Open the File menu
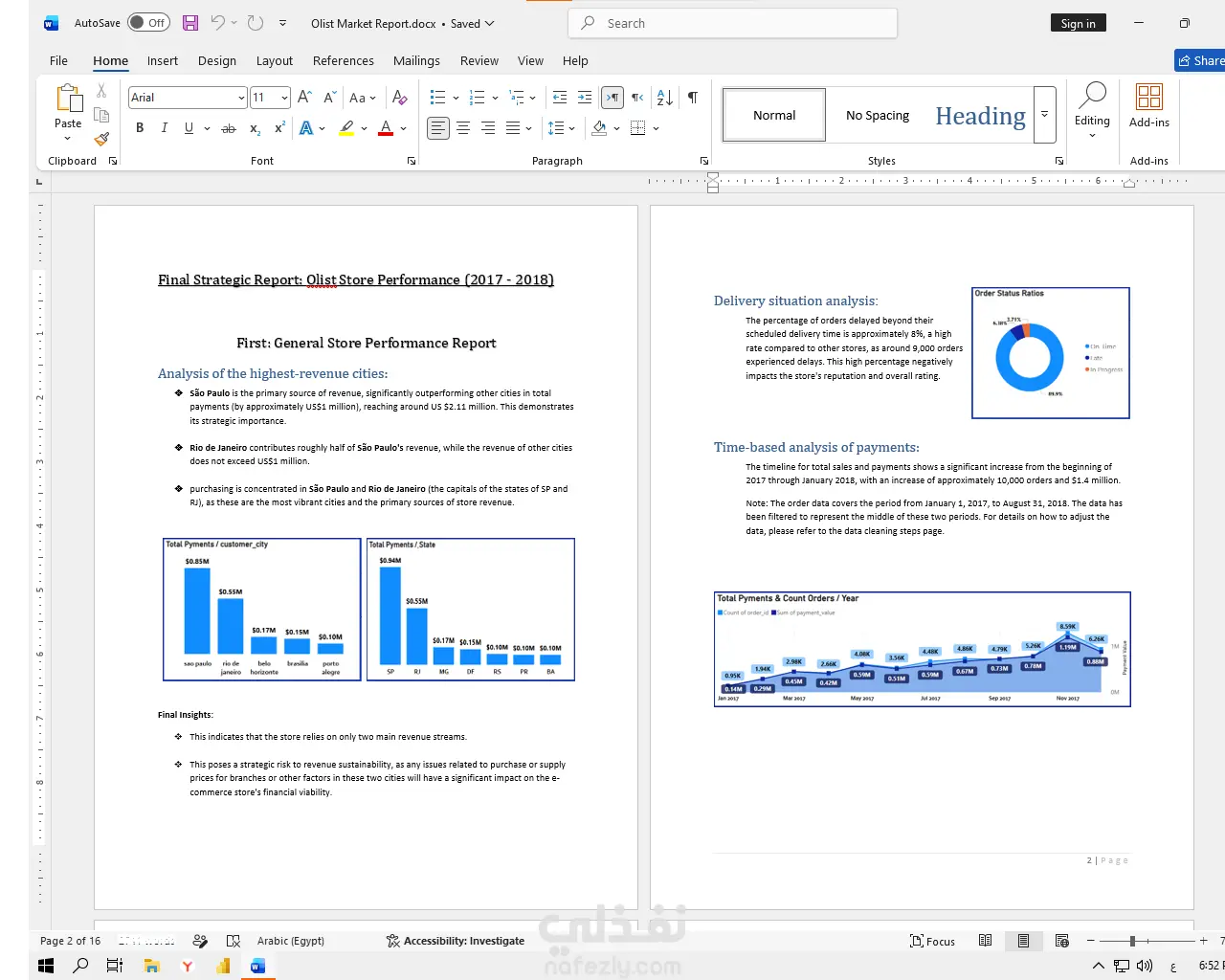 (x=58, y=60)
